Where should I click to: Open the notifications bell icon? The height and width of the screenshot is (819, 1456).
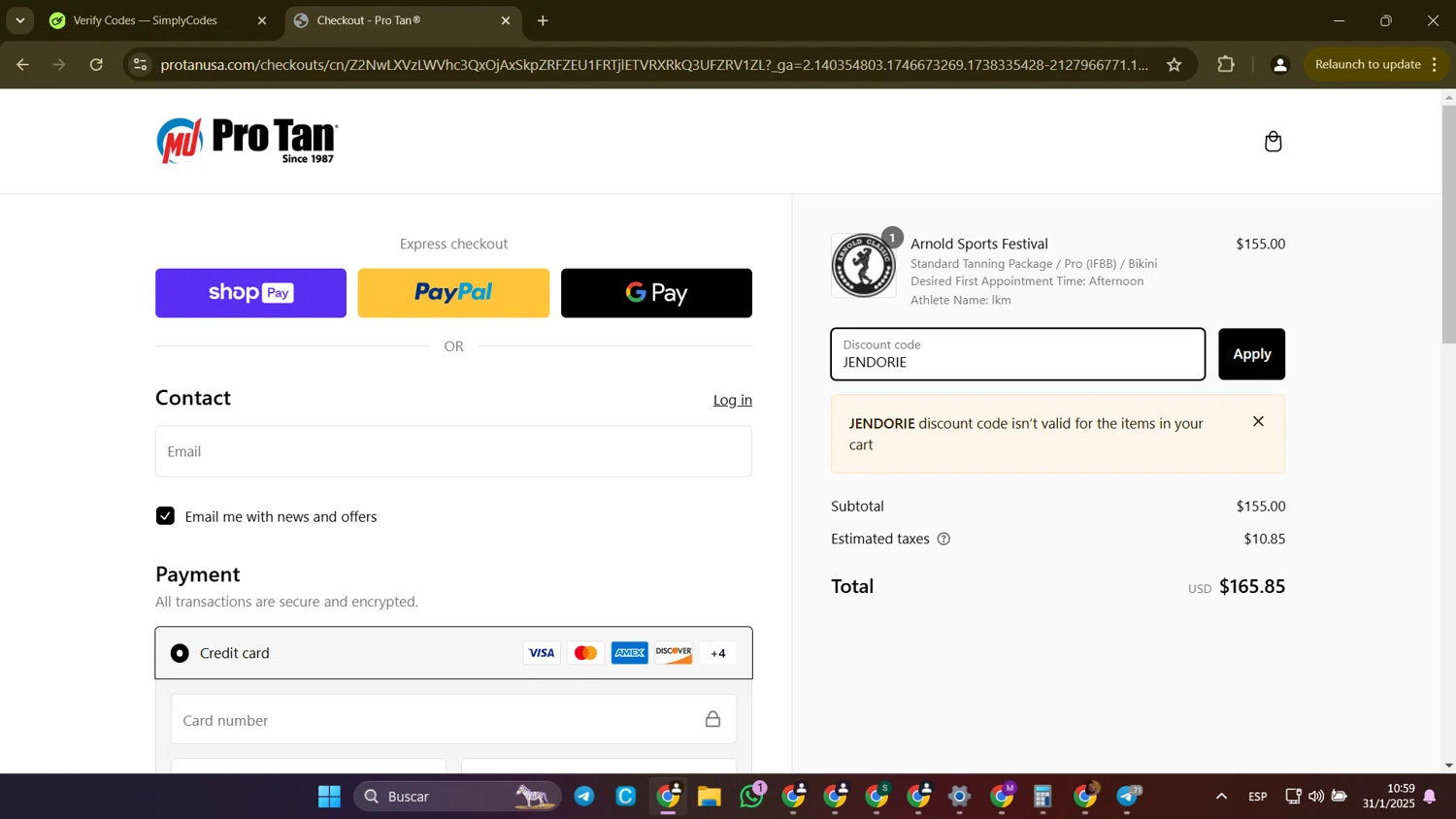[1430, 797]
